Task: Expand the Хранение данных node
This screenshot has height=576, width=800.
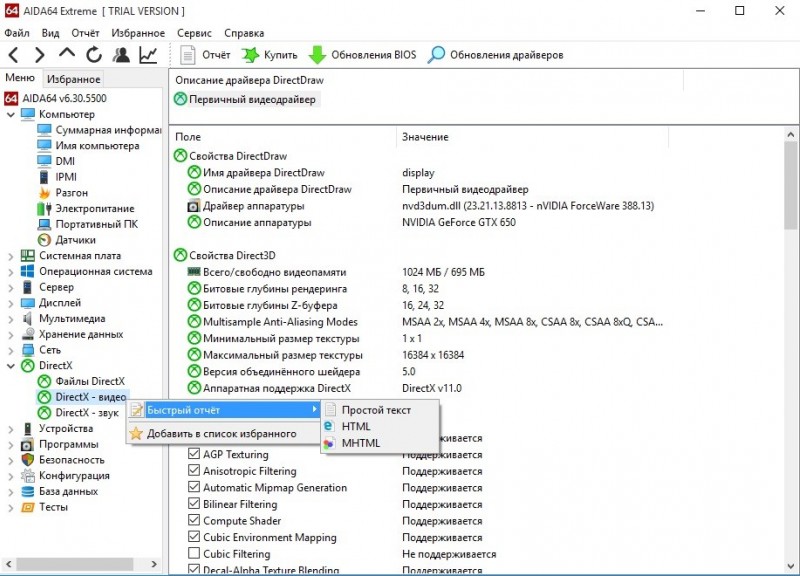Action: pyautogui.click(x=11, y=335)
